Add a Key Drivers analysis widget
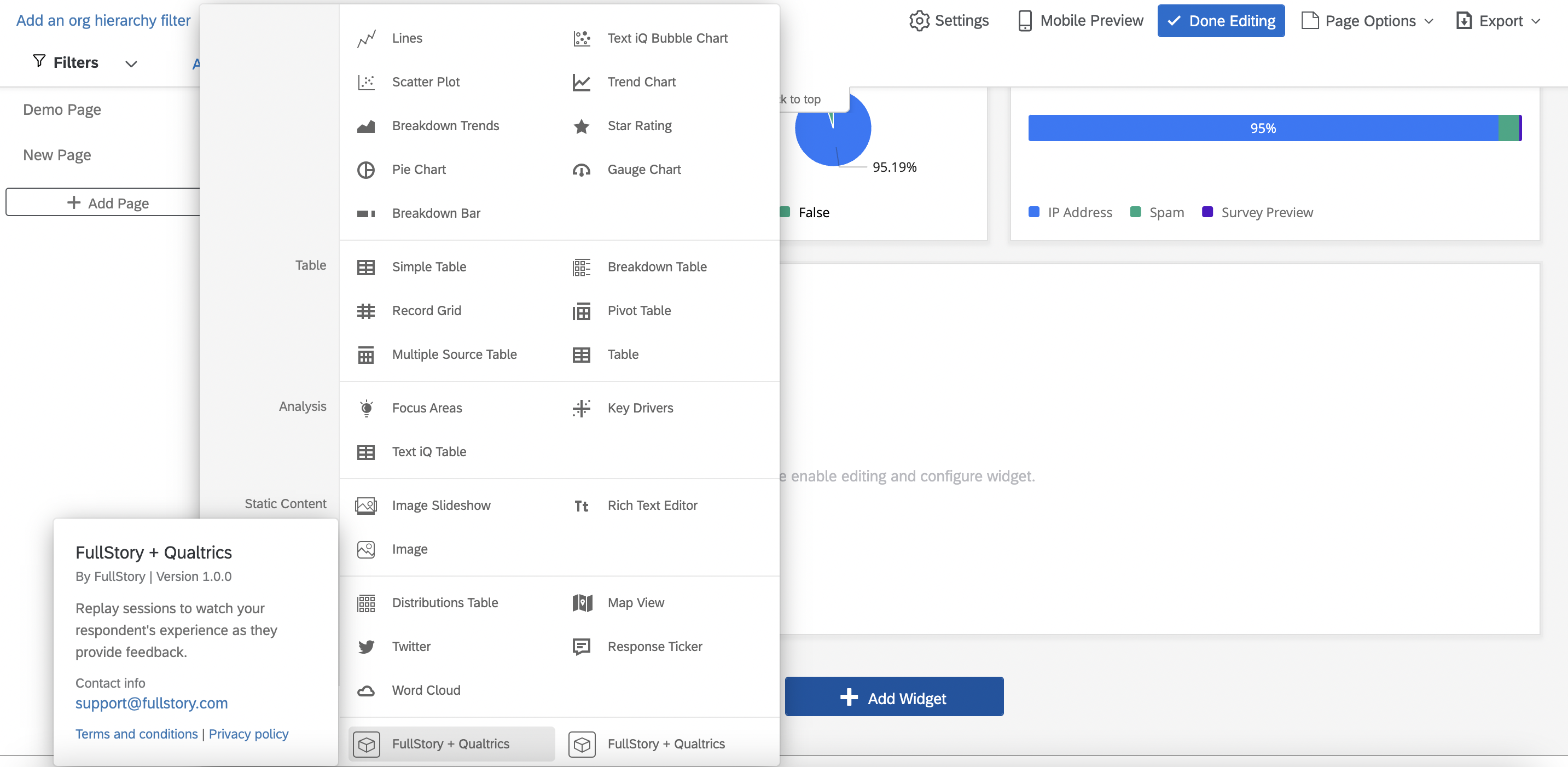This screenshot has width=1568, height=767. pos(640,408)
